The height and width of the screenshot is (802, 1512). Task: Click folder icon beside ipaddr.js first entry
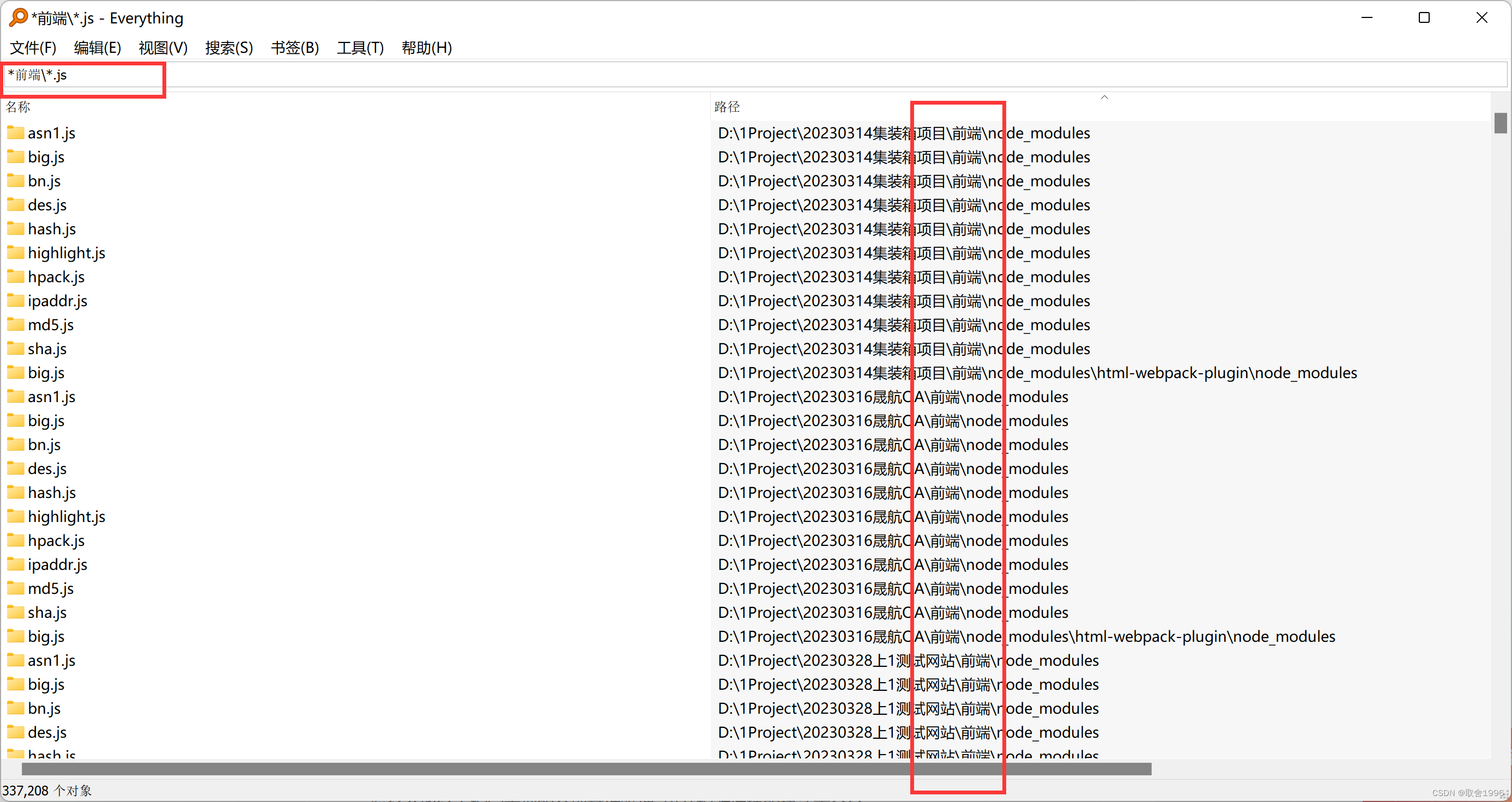(x=16, y=301)
